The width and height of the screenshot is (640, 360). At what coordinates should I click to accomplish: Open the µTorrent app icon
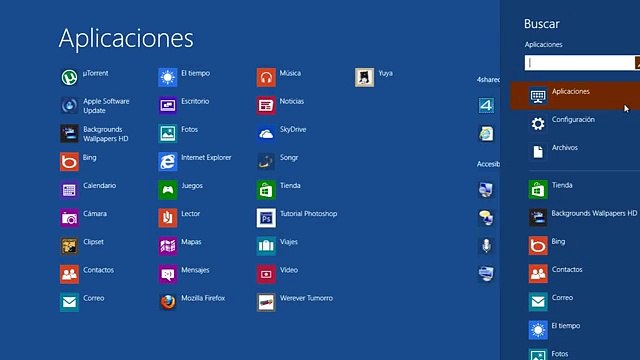(69, 77)
